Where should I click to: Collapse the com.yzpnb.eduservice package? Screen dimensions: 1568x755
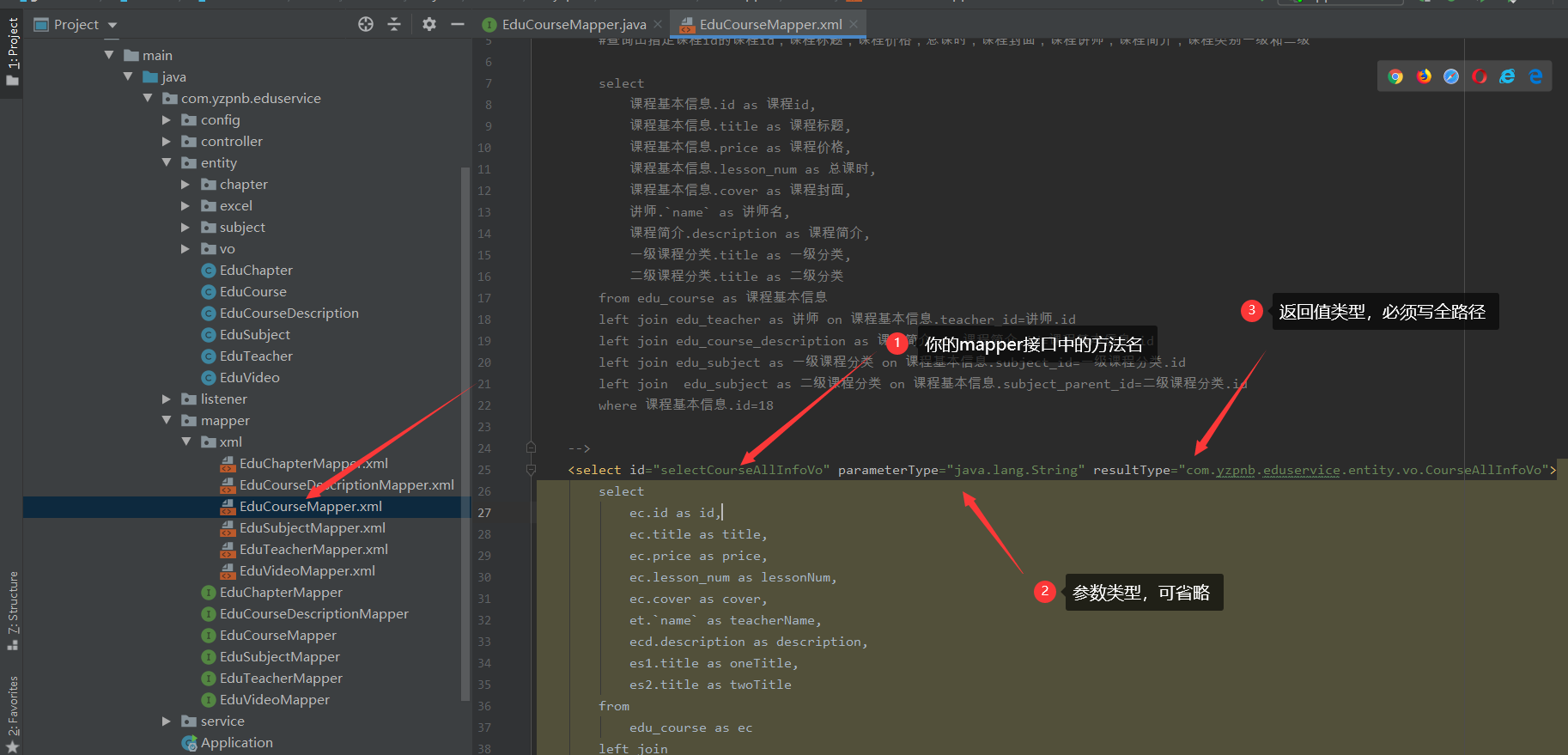(x=148, y=98)
